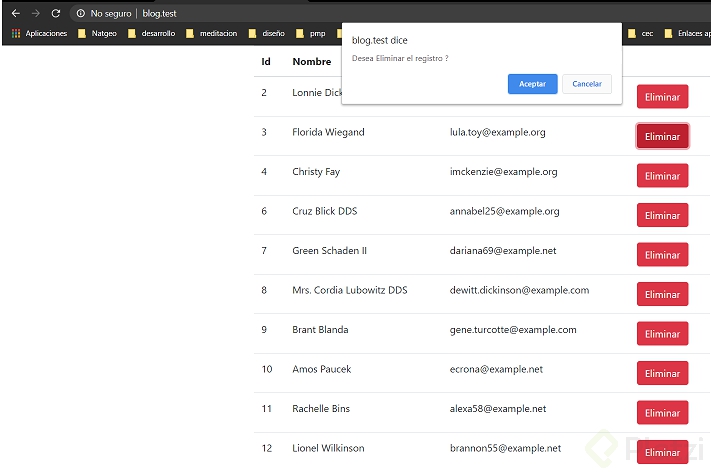The image size is (711, 473).
Task: Click Aceptar in the confirm dialog
Action: [x=532, y=84]
